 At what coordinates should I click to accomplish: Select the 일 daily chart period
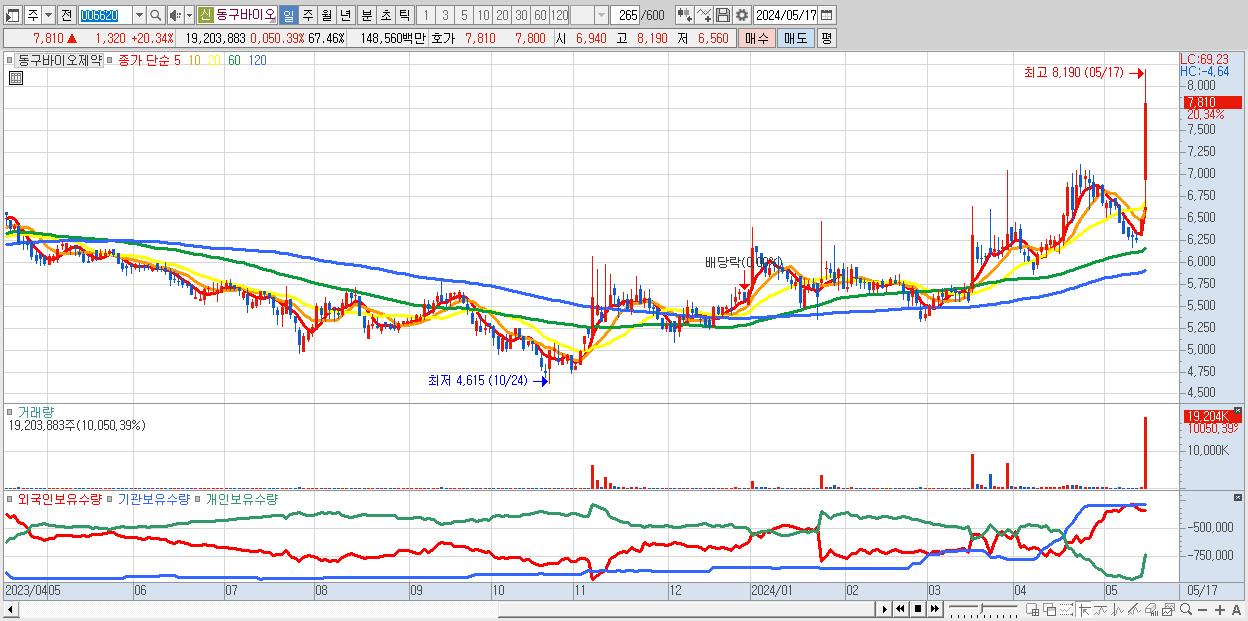[x=288, y=15]
